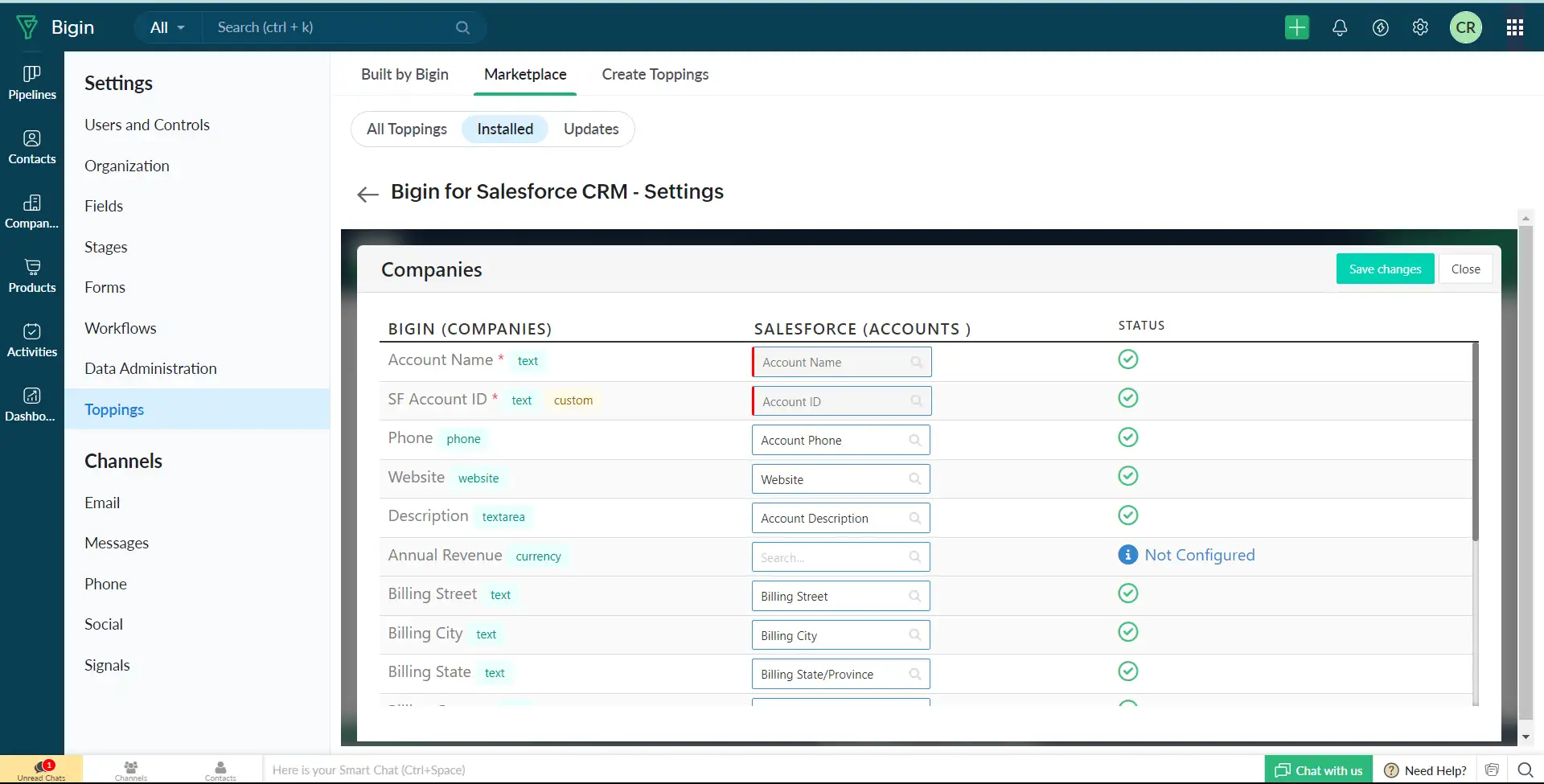Screen dimensions: 1544x784
Task: View the Activities module
Action: point(31,339)
